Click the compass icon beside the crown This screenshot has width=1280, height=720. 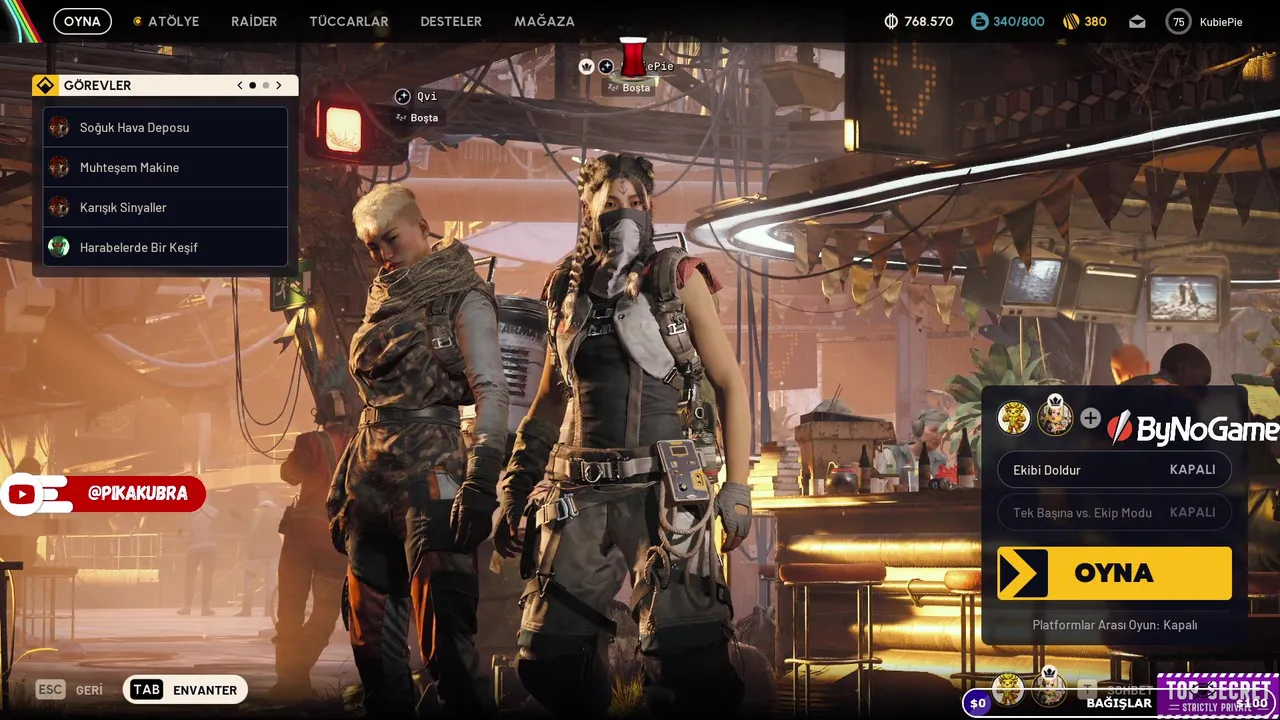point(606,66)
